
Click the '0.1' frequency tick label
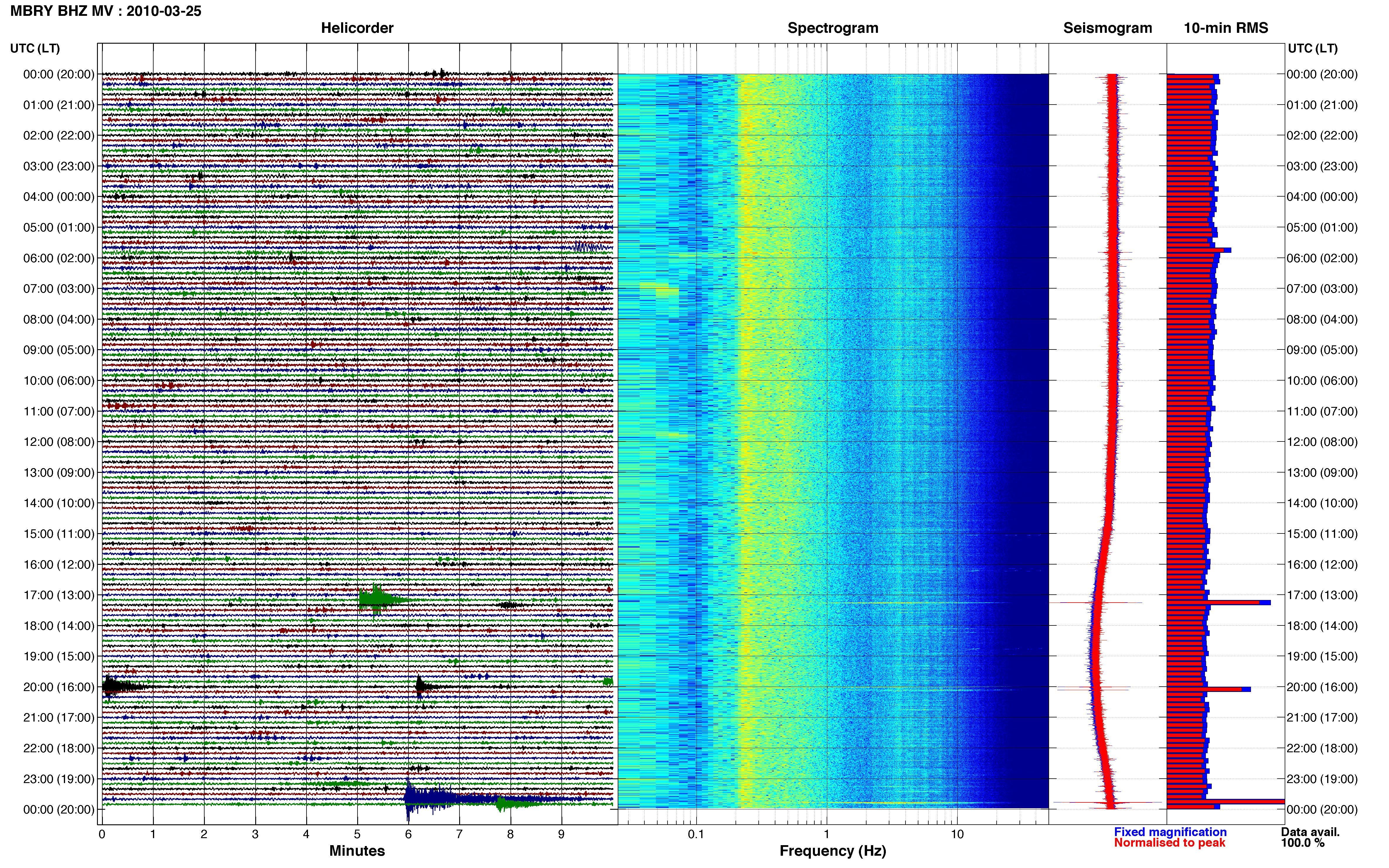pyautogui.click(x=697, y=834)
